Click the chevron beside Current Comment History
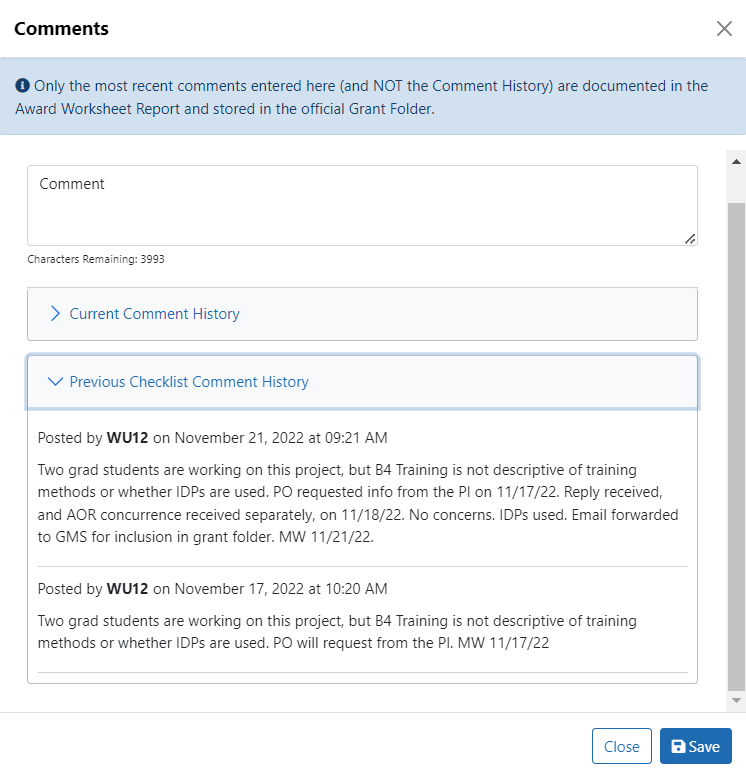This screenshot has height=776, width=746. click(55, 314)
